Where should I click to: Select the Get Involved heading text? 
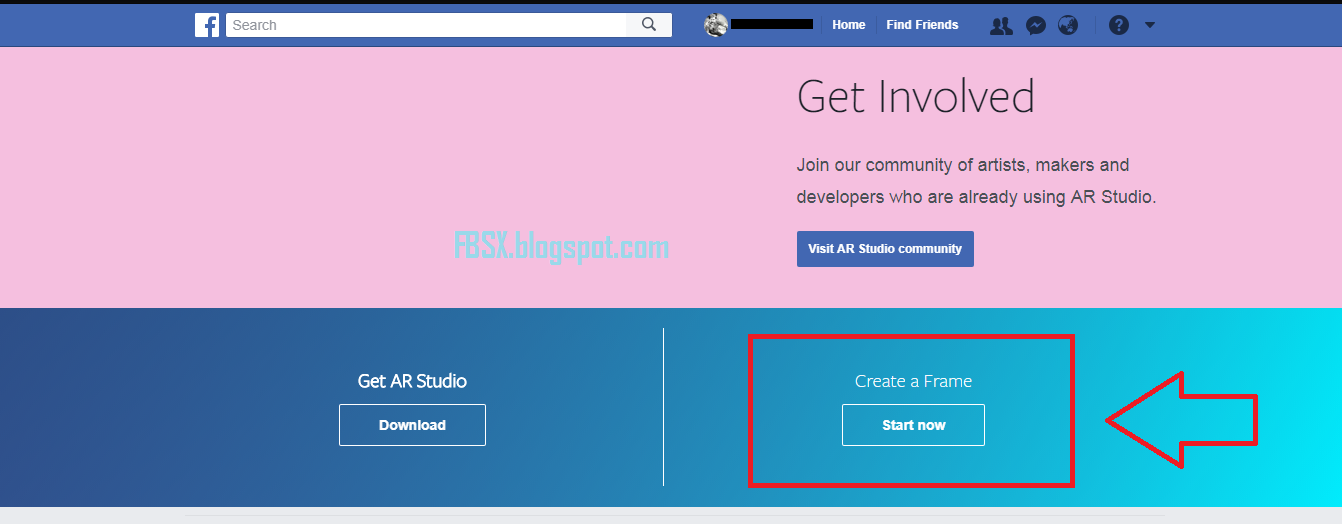coord(916,97)
